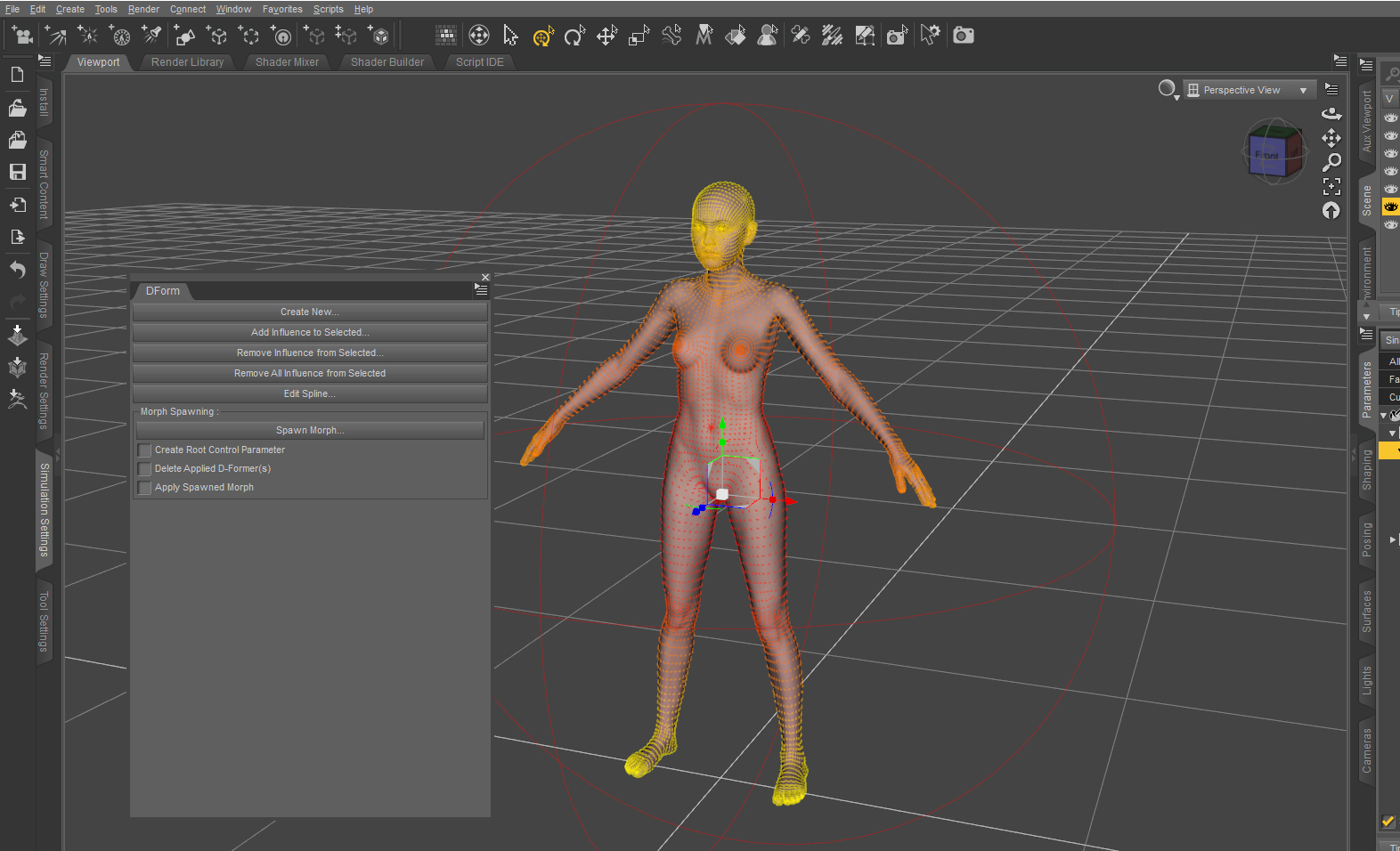Click the viewport Zoom magnifier icon
Viewport: 1400px width, 851px height.
pos(1331,162)
